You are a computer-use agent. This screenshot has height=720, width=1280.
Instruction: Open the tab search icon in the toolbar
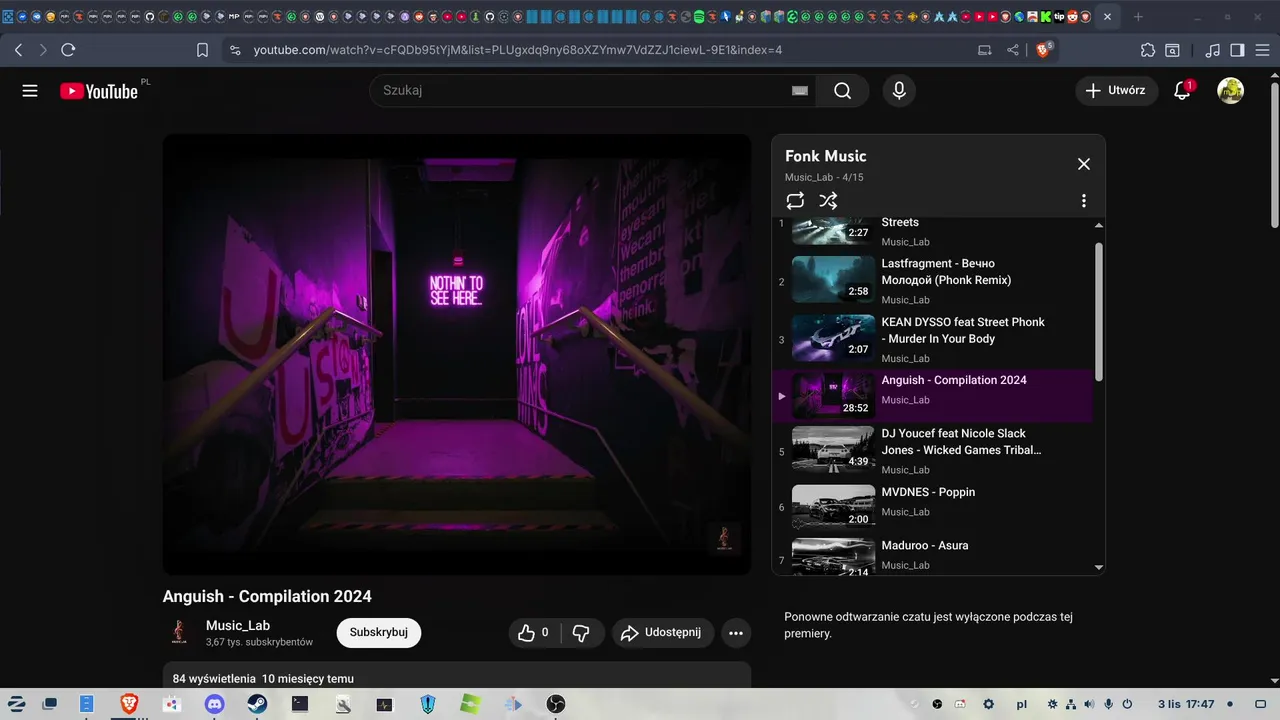[x=1172, y=50]
